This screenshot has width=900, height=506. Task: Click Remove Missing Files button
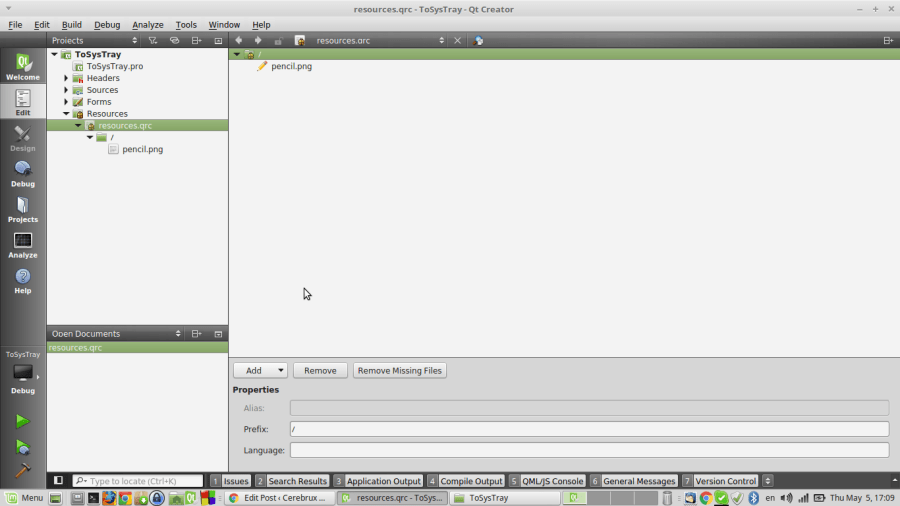point(399,371)
